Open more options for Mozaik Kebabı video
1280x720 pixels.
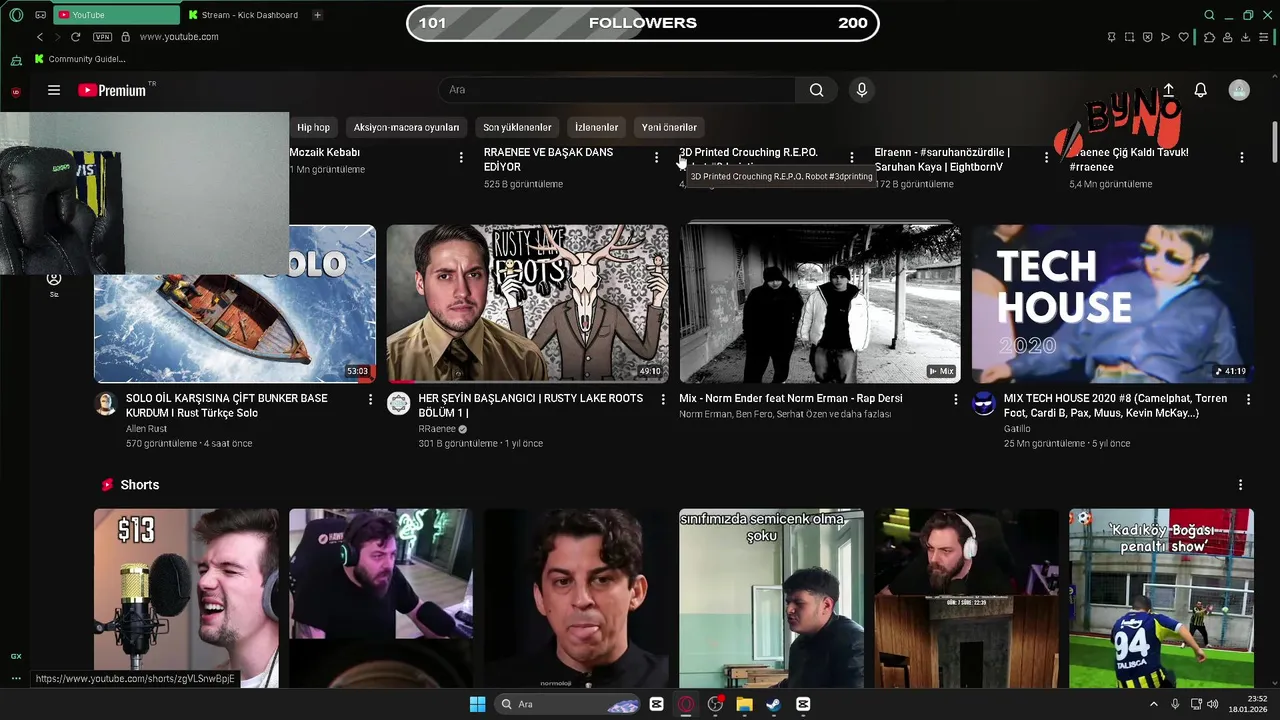[x=461, y=157]
